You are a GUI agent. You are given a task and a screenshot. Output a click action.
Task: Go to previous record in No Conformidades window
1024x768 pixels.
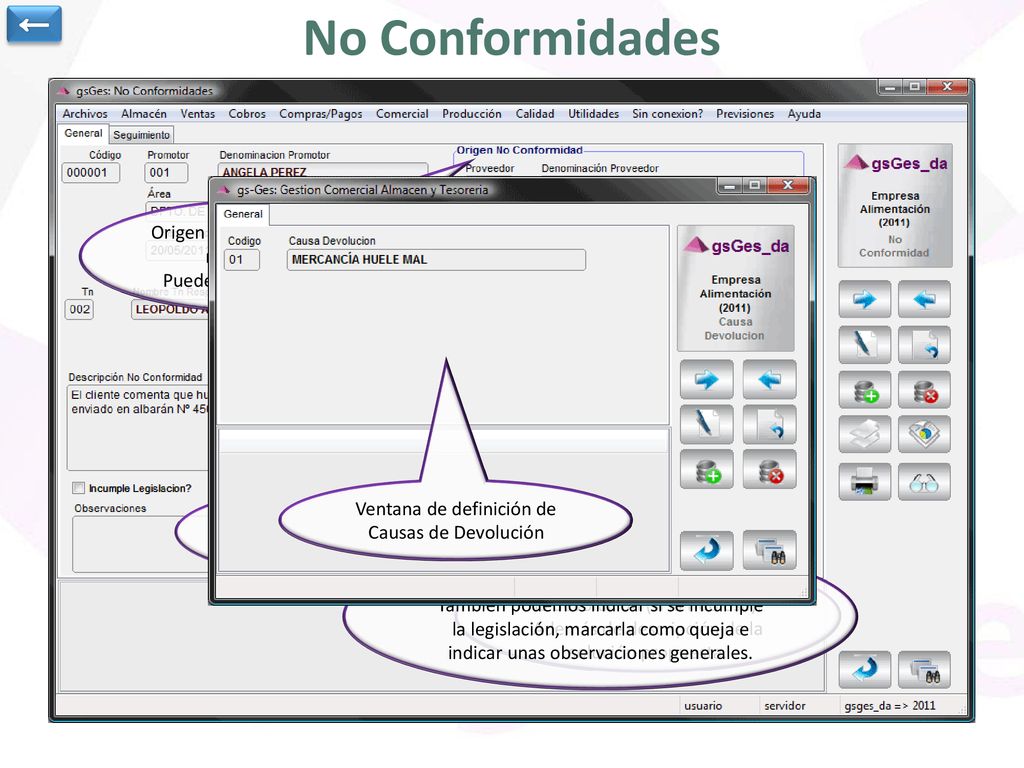point(924,299)
